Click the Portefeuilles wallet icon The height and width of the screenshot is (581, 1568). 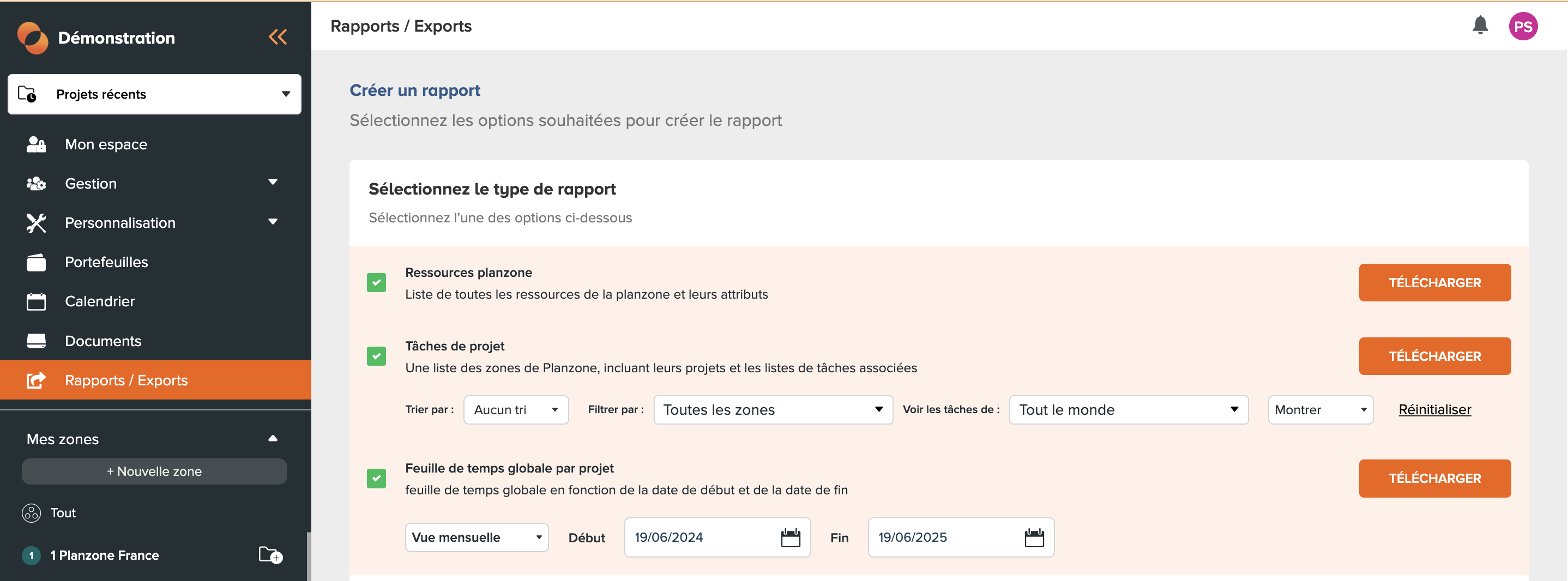coord(36,262)
